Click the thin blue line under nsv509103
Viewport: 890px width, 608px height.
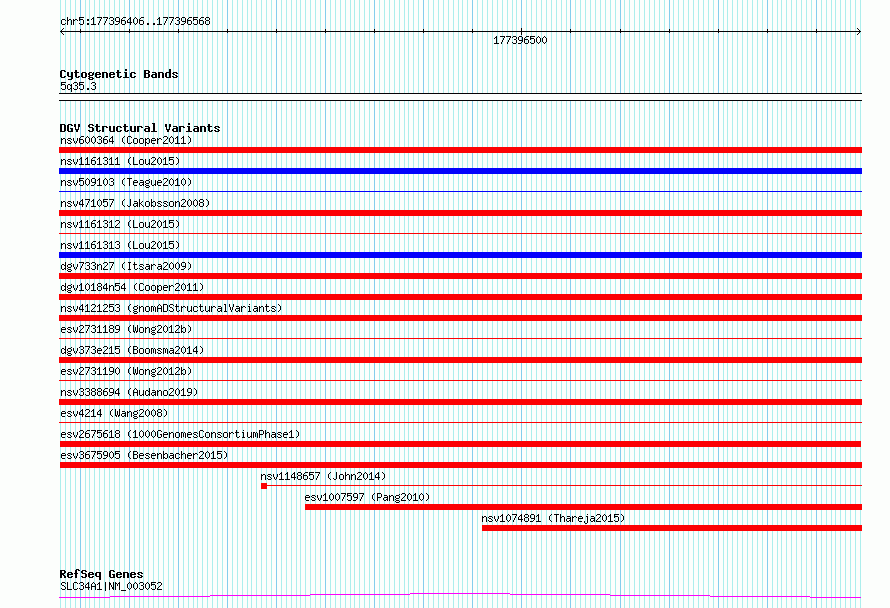point(460,191)
